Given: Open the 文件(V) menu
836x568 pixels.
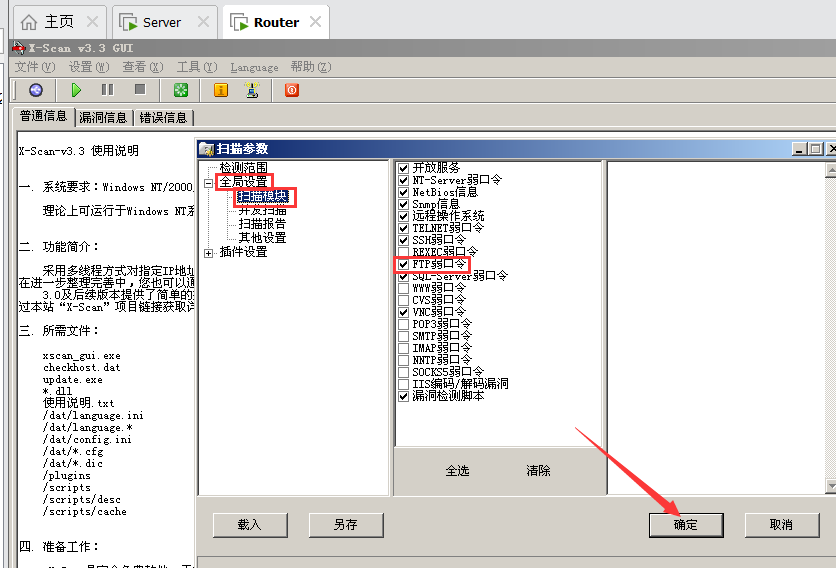Looking at the screenshot, I should (x=35, y=67).
